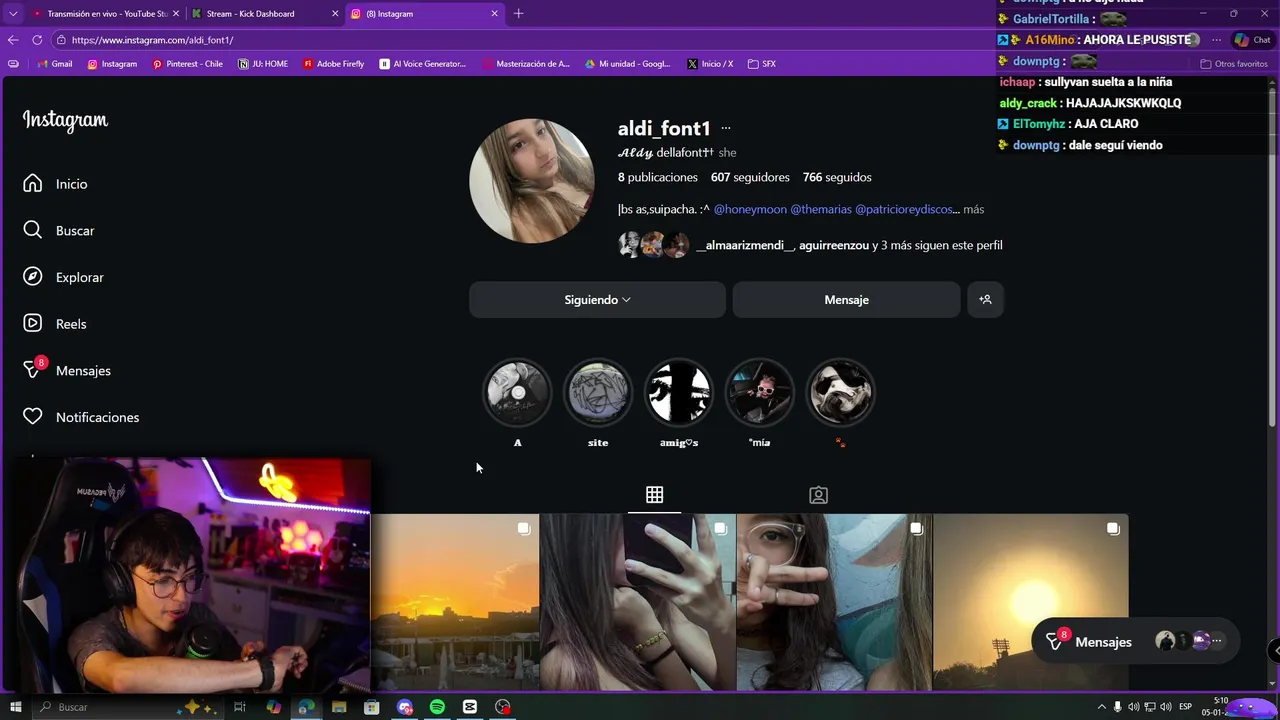Open the Adobe Firefly bookmark
Screen dimensions: 1280x720
333,64
